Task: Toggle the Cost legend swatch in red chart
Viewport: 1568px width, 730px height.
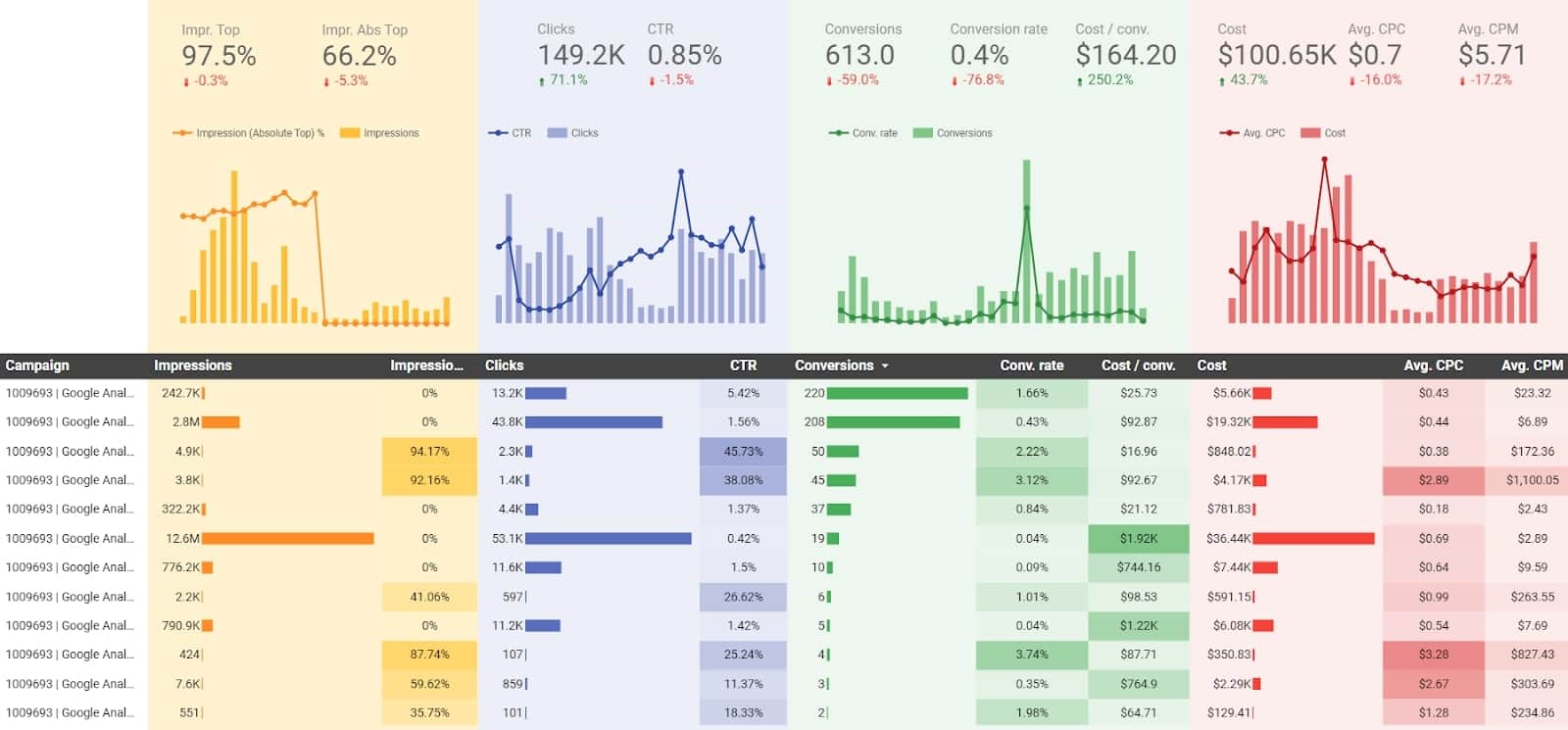Action: 1310,133
